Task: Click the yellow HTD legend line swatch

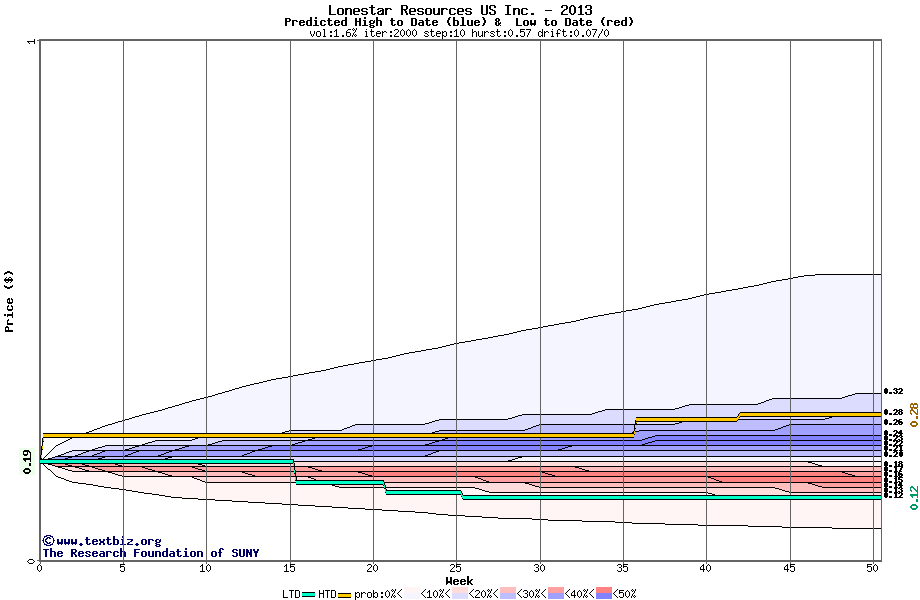Action: 344,594
